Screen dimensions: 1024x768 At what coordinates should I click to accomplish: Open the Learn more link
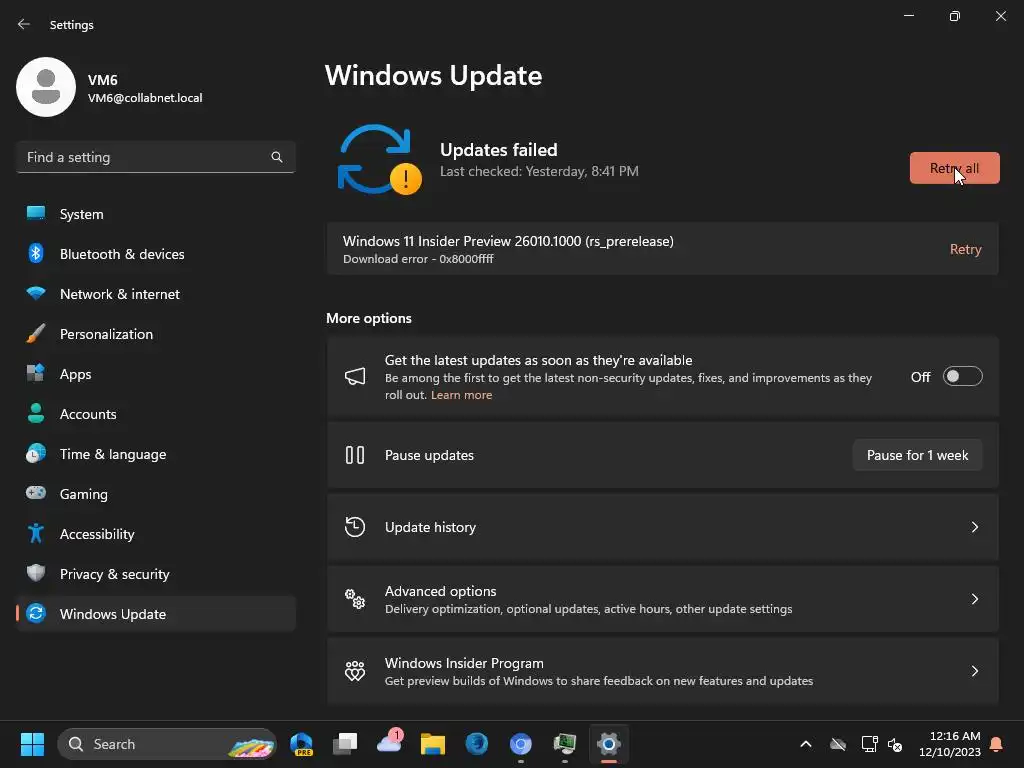pos(461,395)
